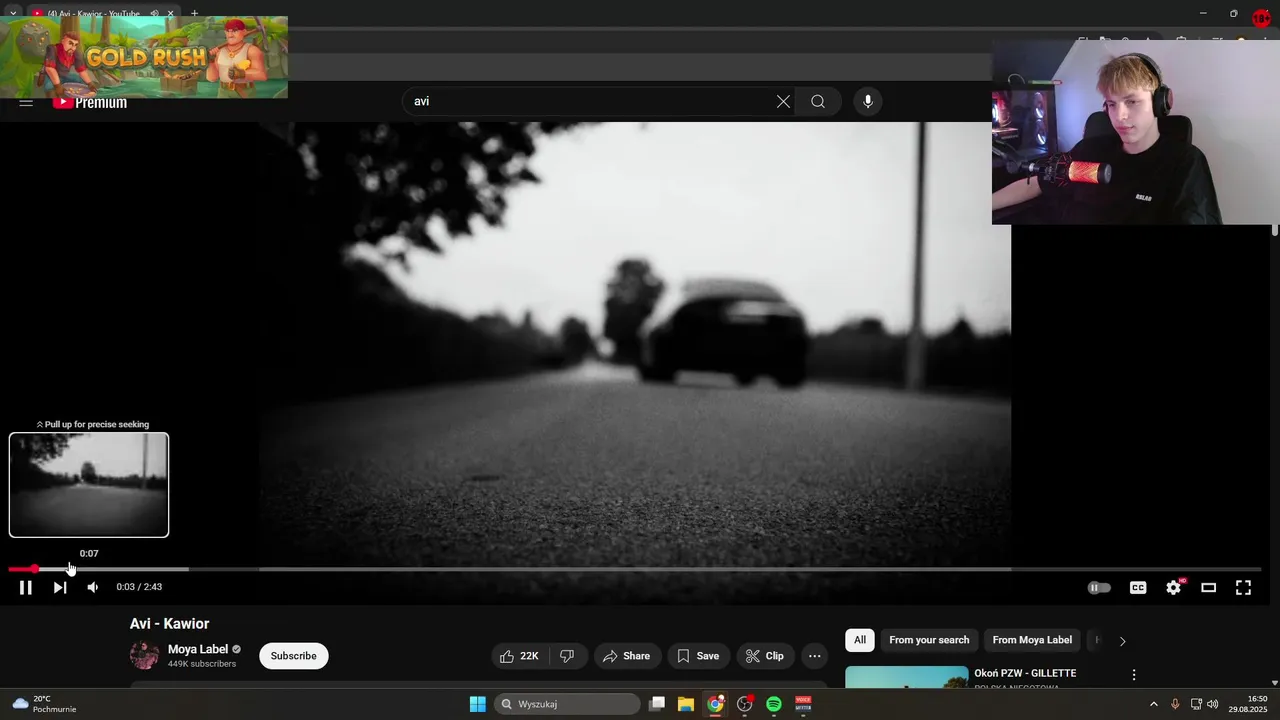Like the video with thumbs up 22K

(520, 656)
